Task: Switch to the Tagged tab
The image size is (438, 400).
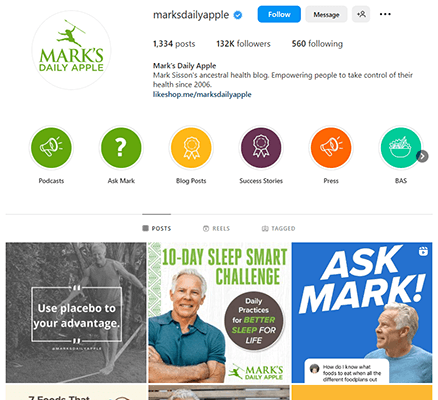Action: pos(278,228)
